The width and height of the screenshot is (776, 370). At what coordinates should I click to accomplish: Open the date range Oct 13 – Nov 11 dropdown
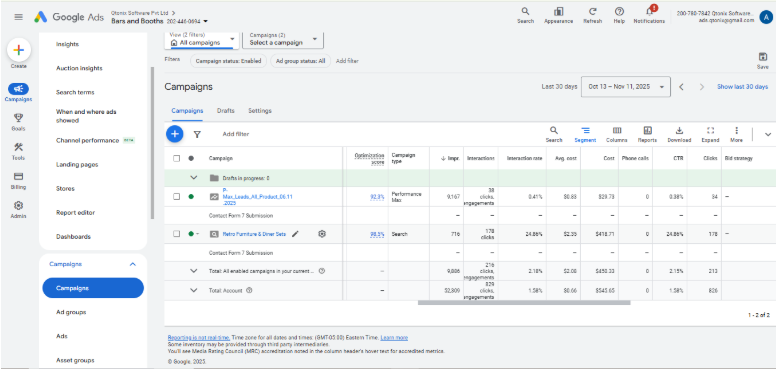626,87
